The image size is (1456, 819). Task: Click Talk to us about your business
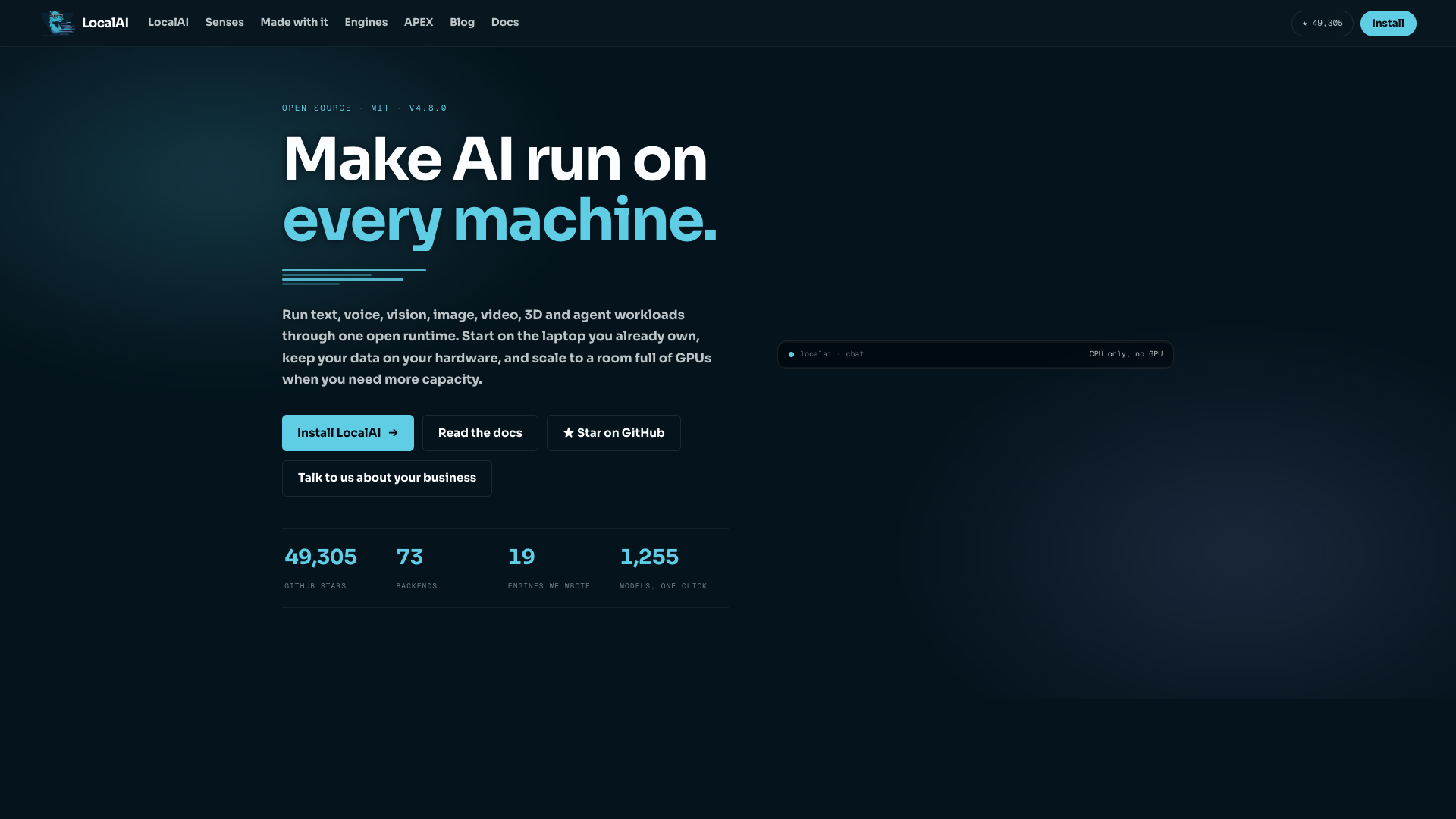(x=387, y=479)
